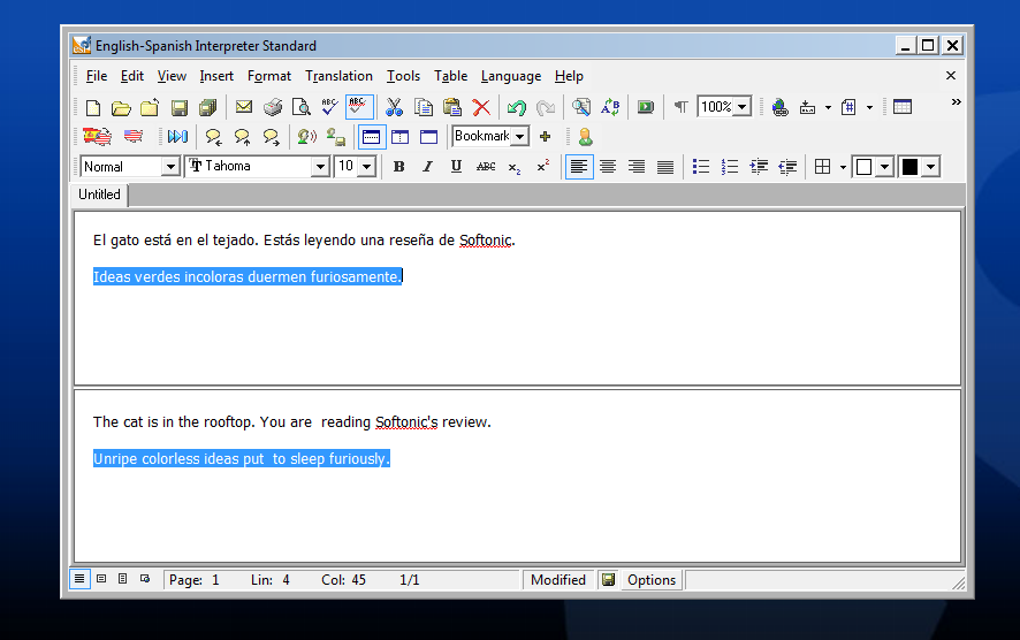Align text right
The height and width of the screenshot is (640, 1020).
coord(636,167)
